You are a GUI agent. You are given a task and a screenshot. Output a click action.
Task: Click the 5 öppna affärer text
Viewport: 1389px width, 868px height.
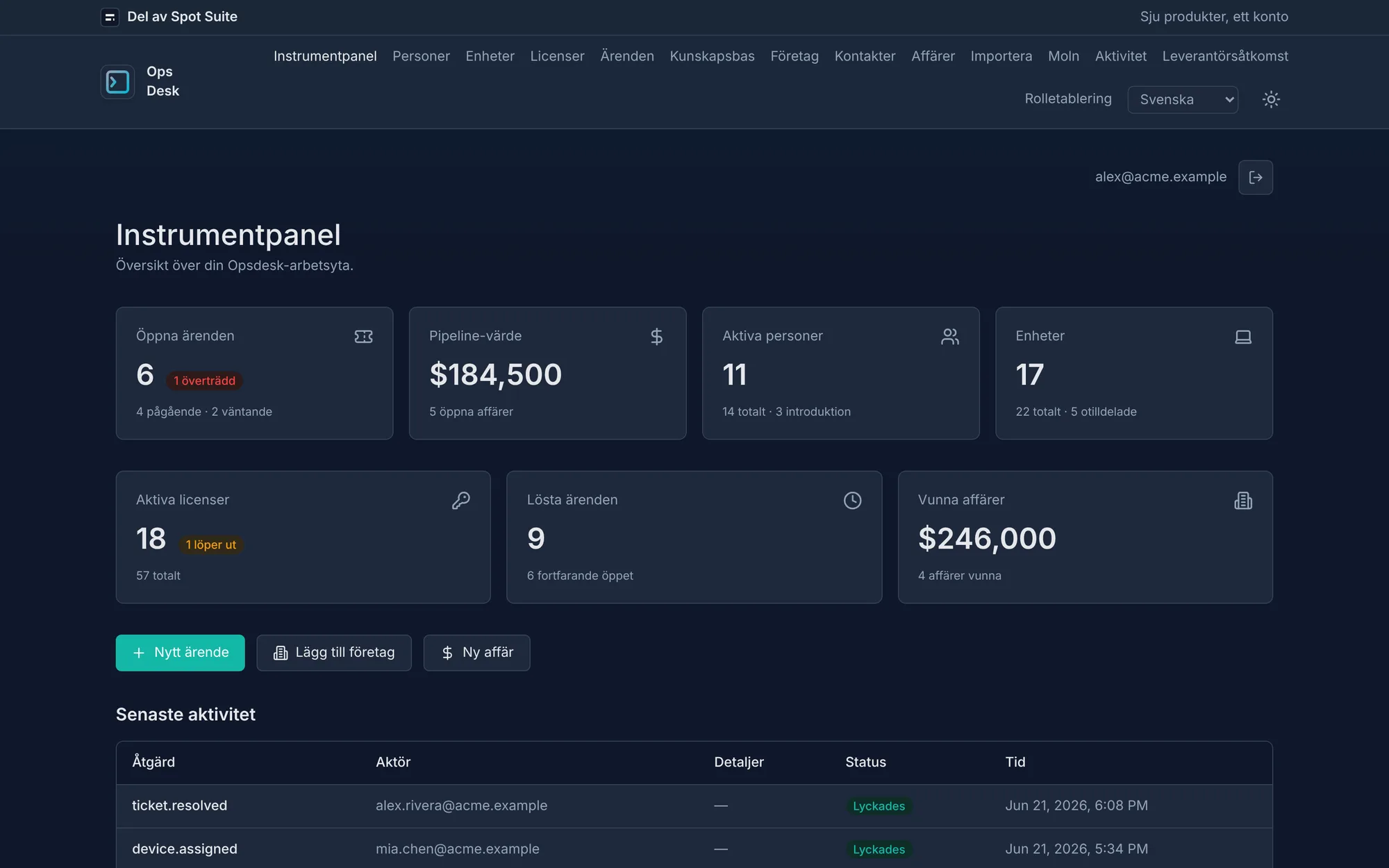[471, 412]
